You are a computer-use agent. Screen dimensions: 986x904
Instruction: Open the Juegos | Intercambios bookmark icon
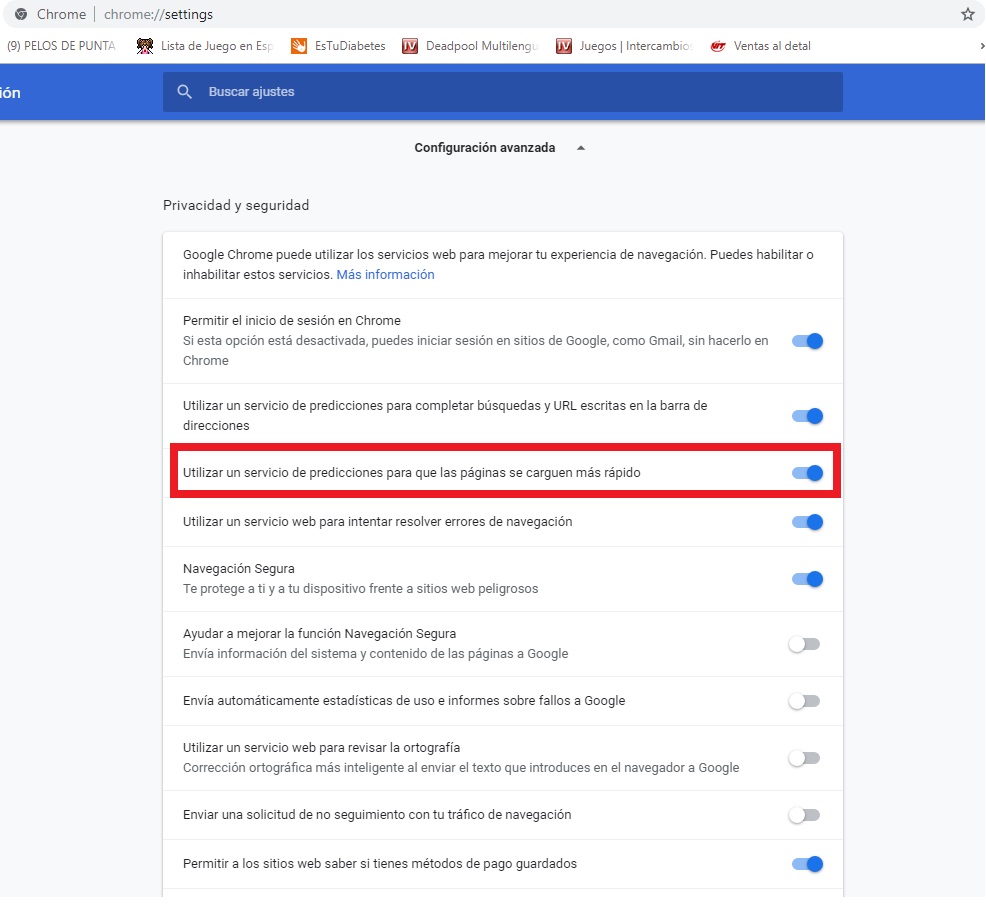pos(564,46)
